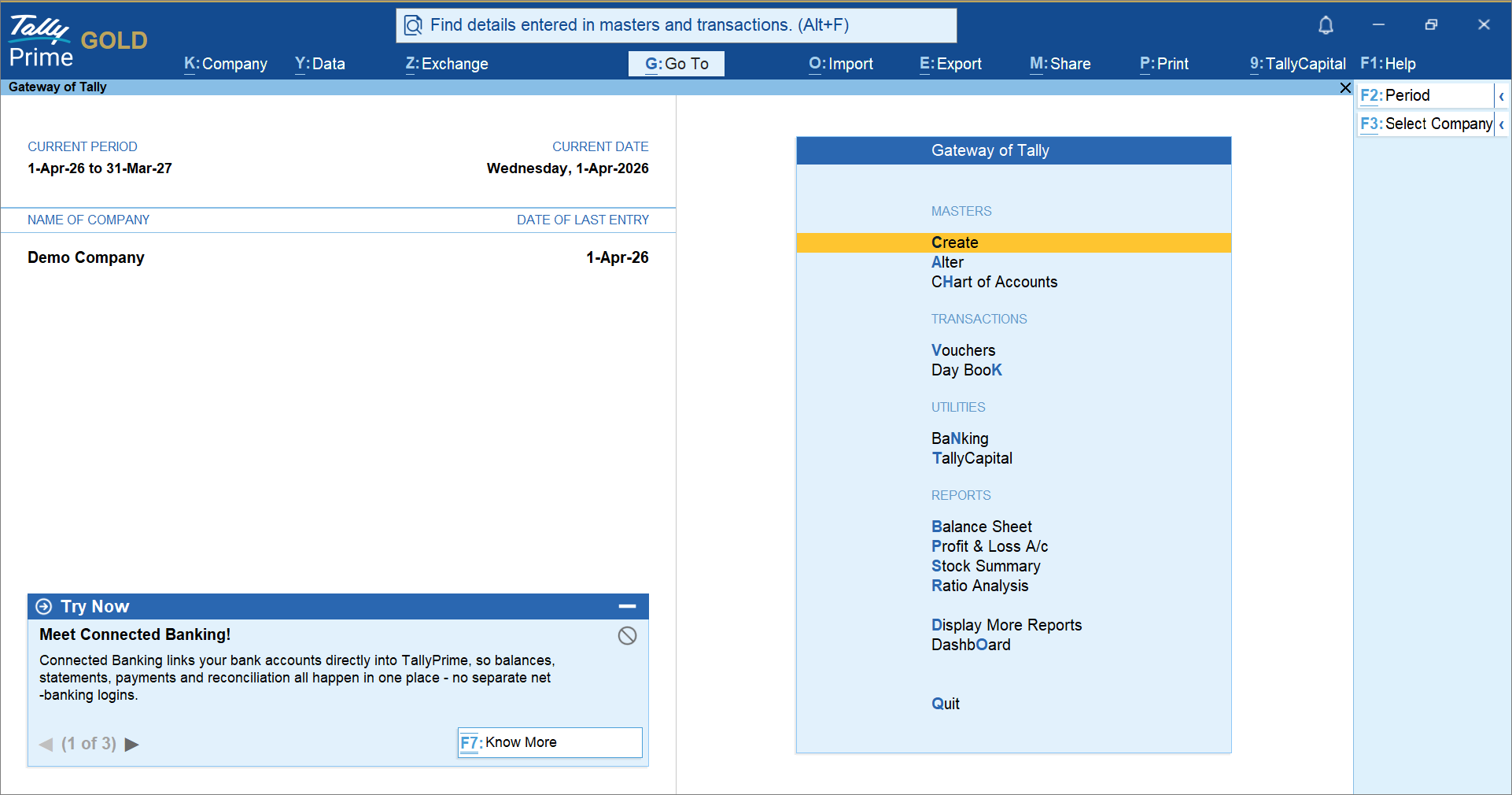The width and height of the screenshot is (1512, 795).
Task: Open Stock Summary report
Action: pos(986,566)
